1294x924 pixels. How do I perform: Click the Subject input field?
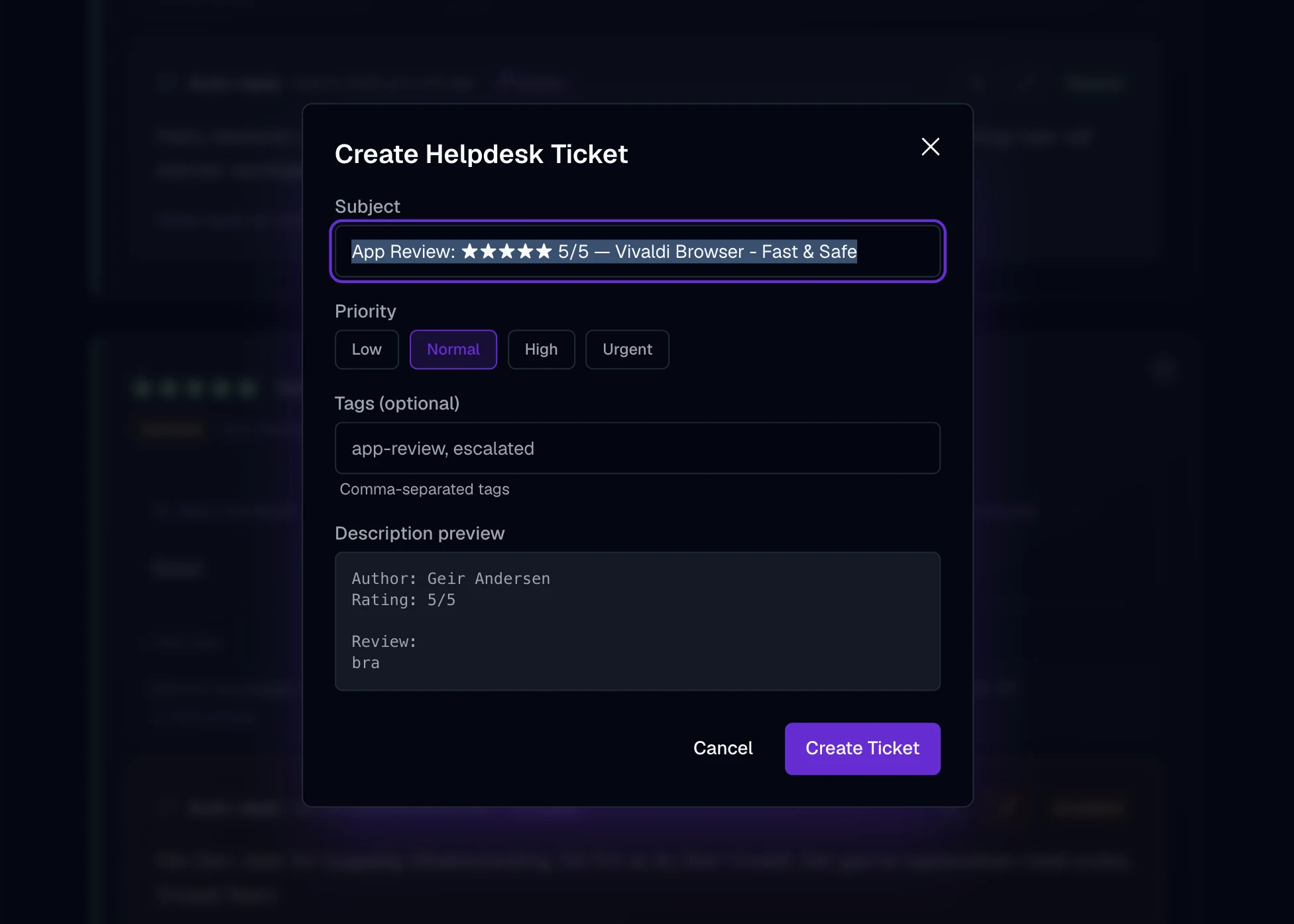coord(637,251)
